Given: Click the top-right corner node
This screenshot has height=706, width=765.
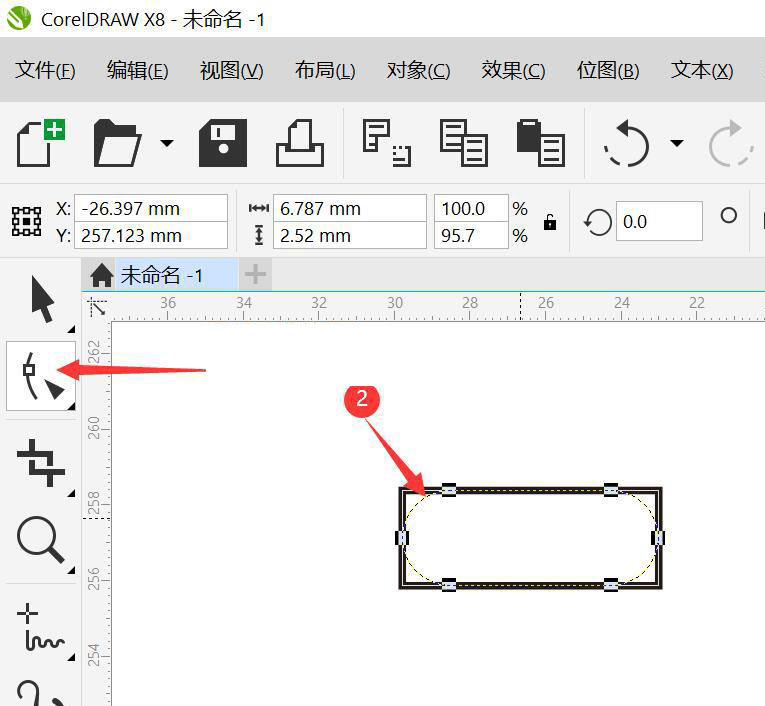Looking at the screenshot, I should pyautogui.click(x=611, y=490).
